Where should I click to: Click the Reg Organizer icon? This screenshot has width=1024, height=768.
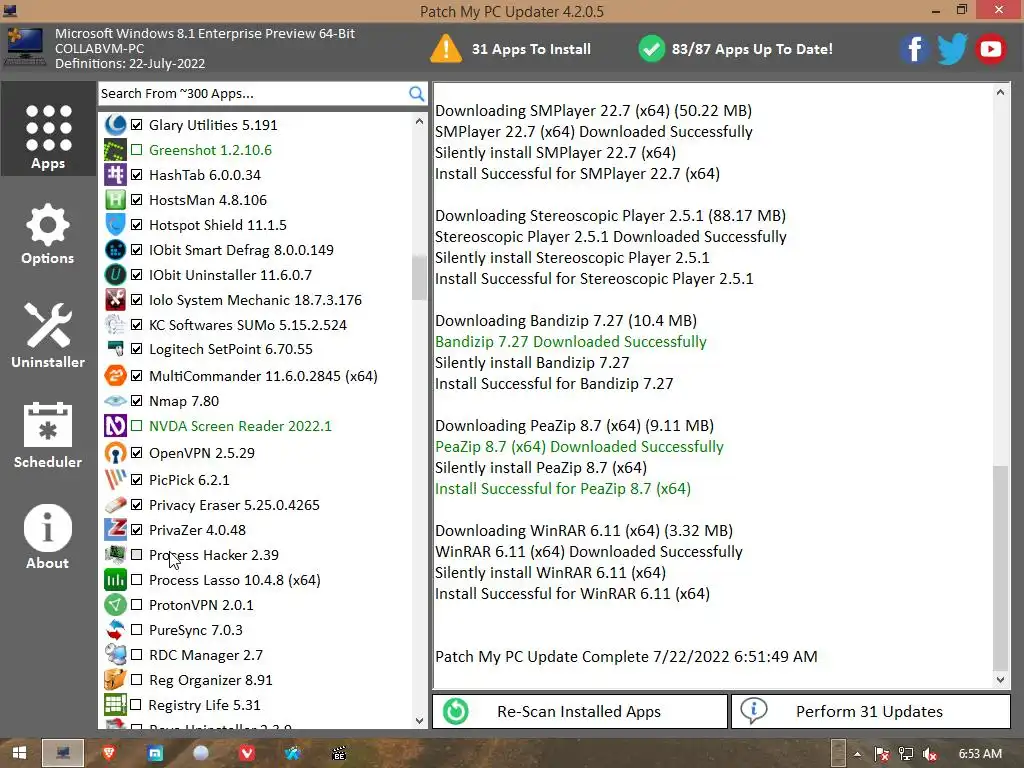click(x=115, y=680)
